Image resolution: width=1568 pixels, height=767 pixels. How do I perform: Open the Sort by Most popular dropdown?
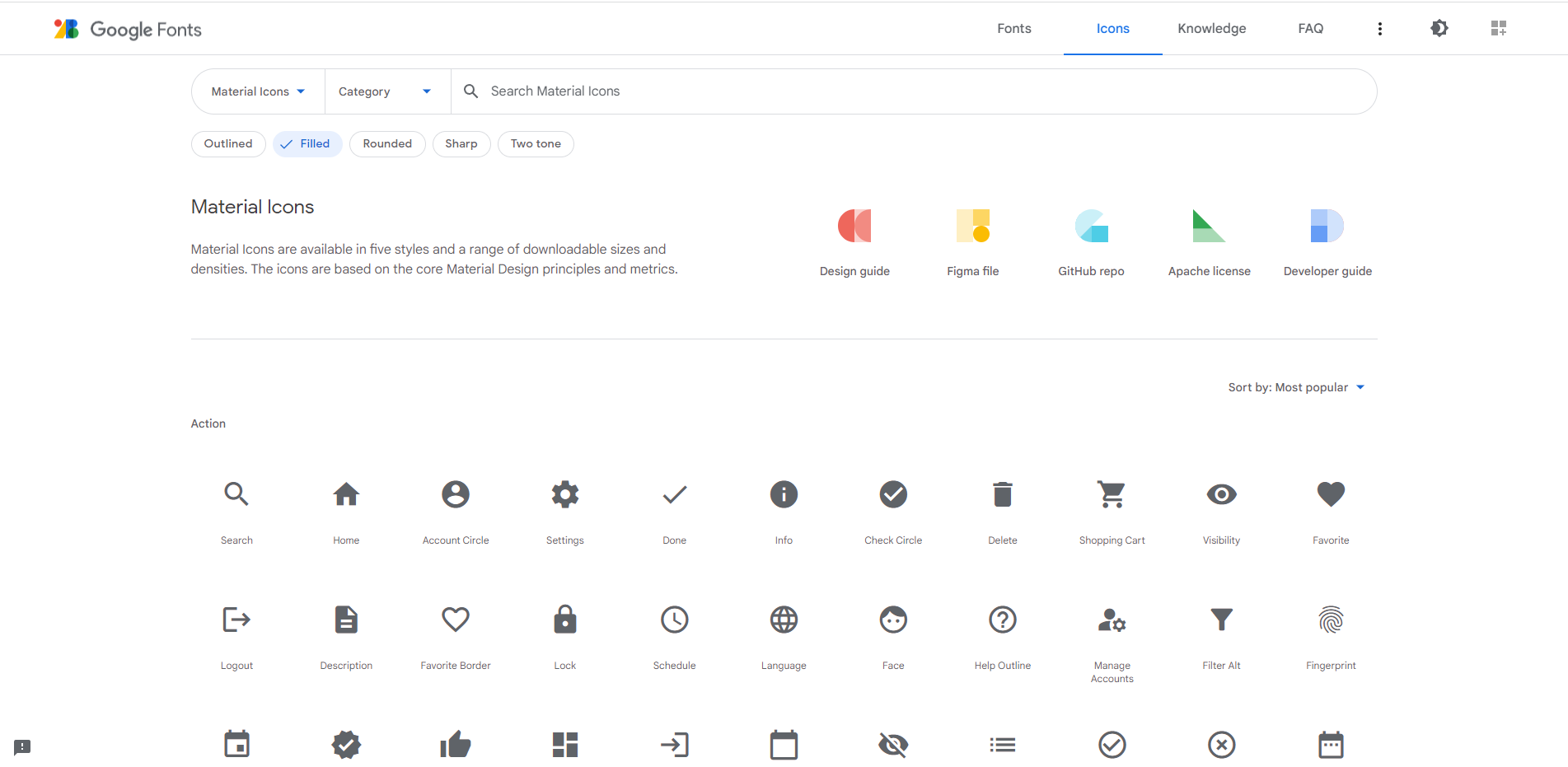(1296, 387)
